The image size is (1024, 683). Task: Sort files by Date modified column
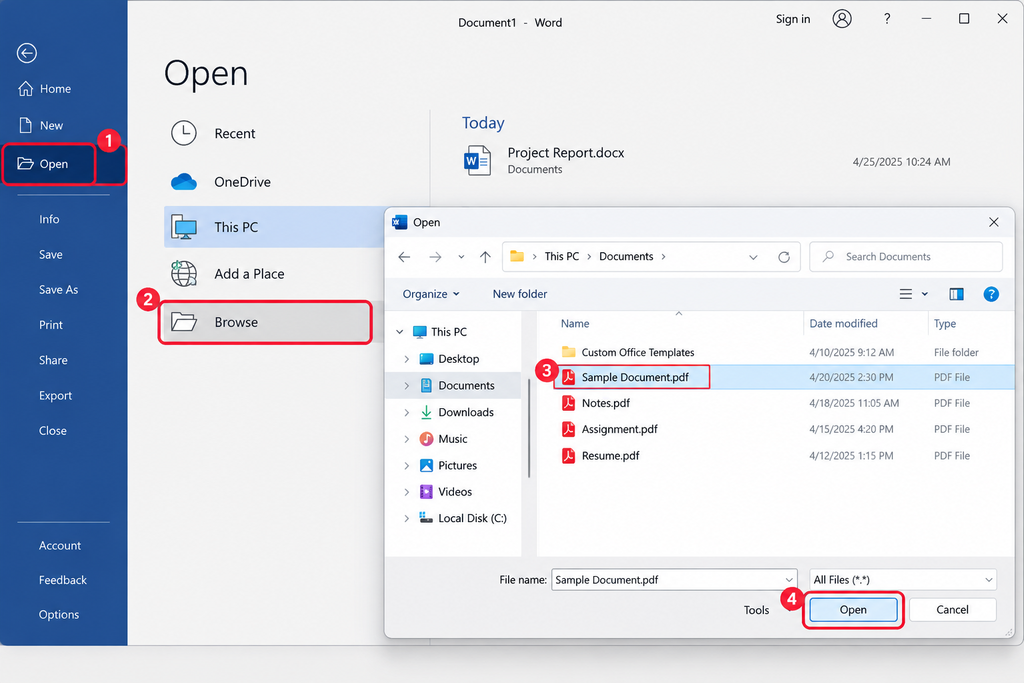[843, 324]
